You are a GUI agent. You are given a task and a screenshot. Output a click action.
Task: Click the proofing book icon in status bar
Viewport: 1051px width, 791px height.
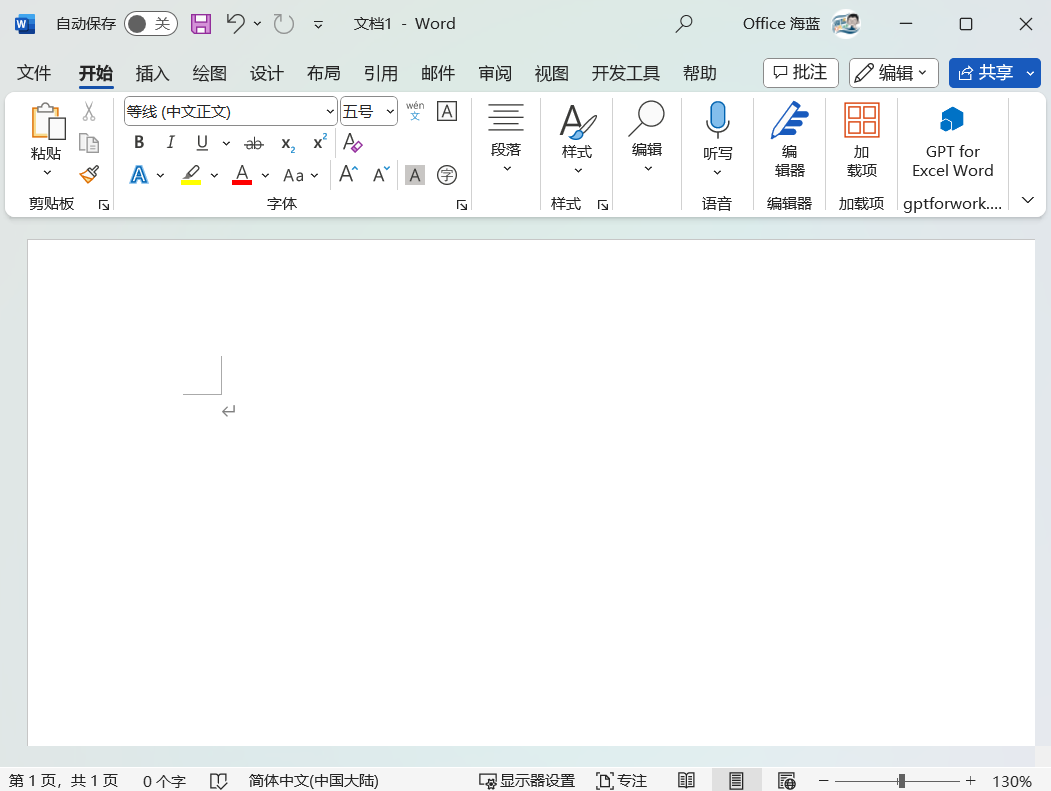coord(219,780)
